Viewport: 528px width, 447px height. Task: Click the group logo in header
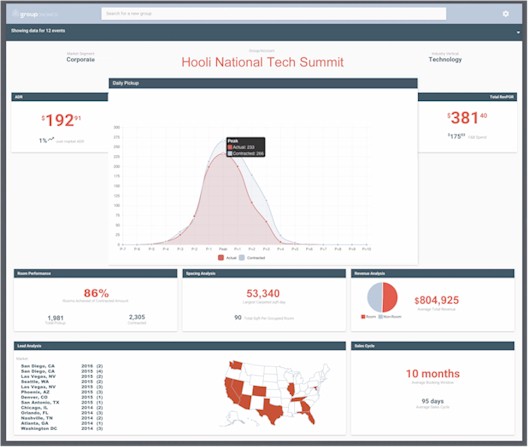click(35, 14)
